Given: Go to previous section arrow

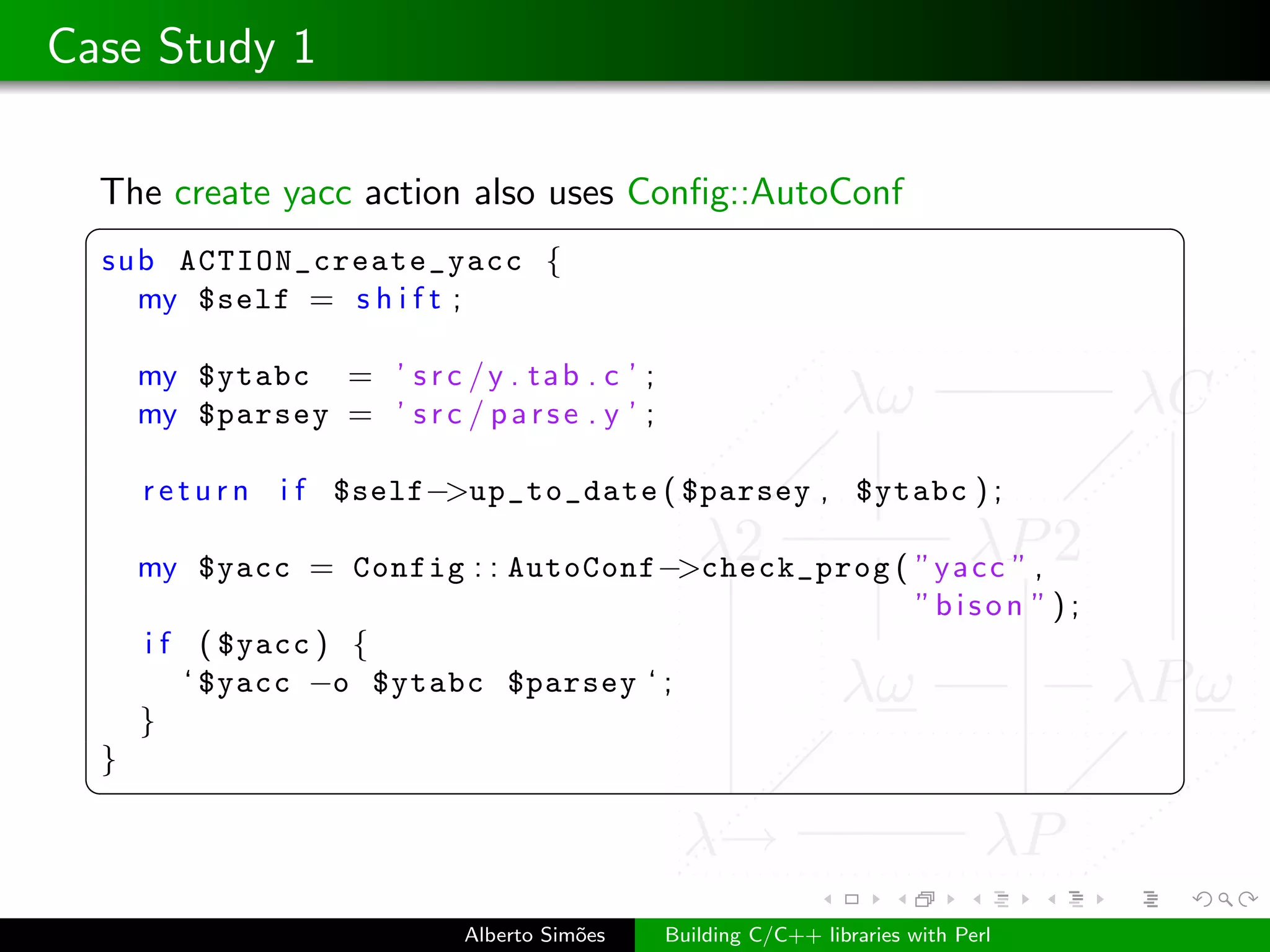Looking at the screenshot, I should coord(1052,899).
